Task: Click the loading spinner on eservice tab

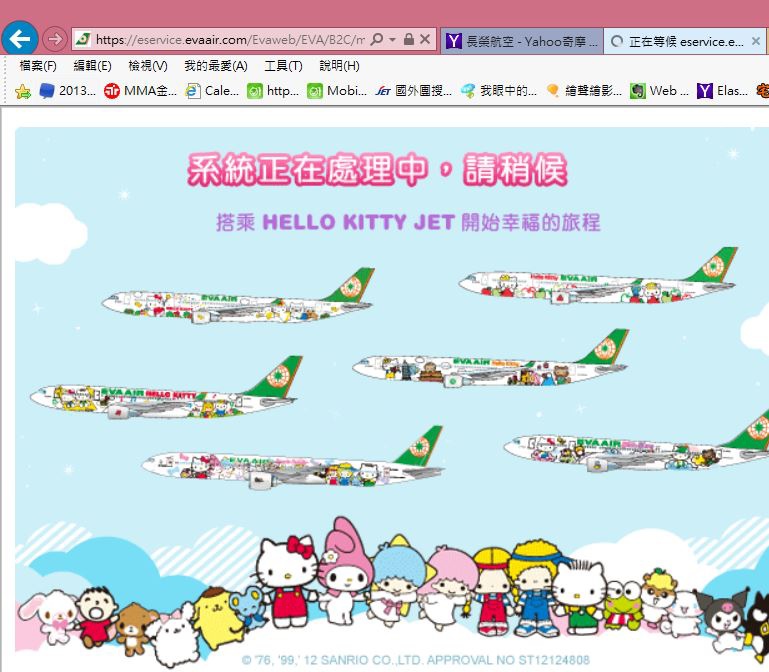Action: click(617, 41)
